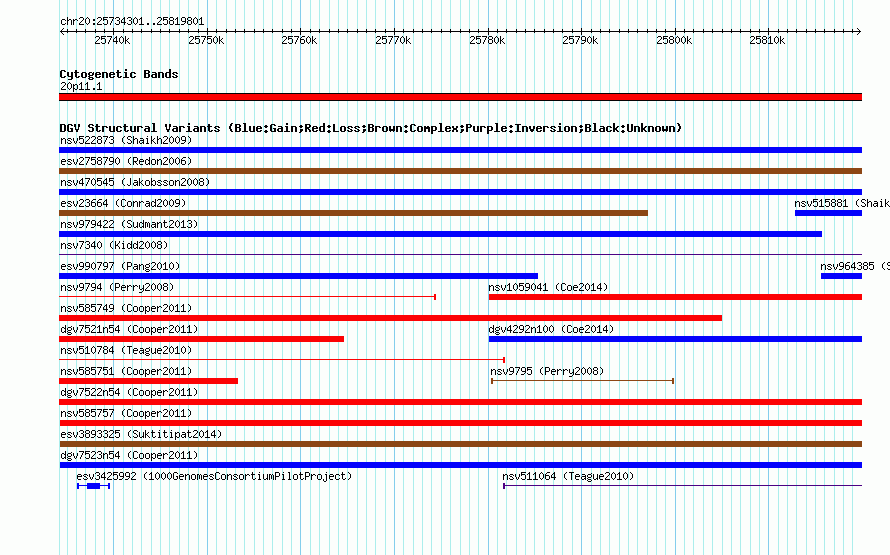
Task: Select the blue nsv979422 gain bar
Action: pyautogui.click(x=440, y=234)
